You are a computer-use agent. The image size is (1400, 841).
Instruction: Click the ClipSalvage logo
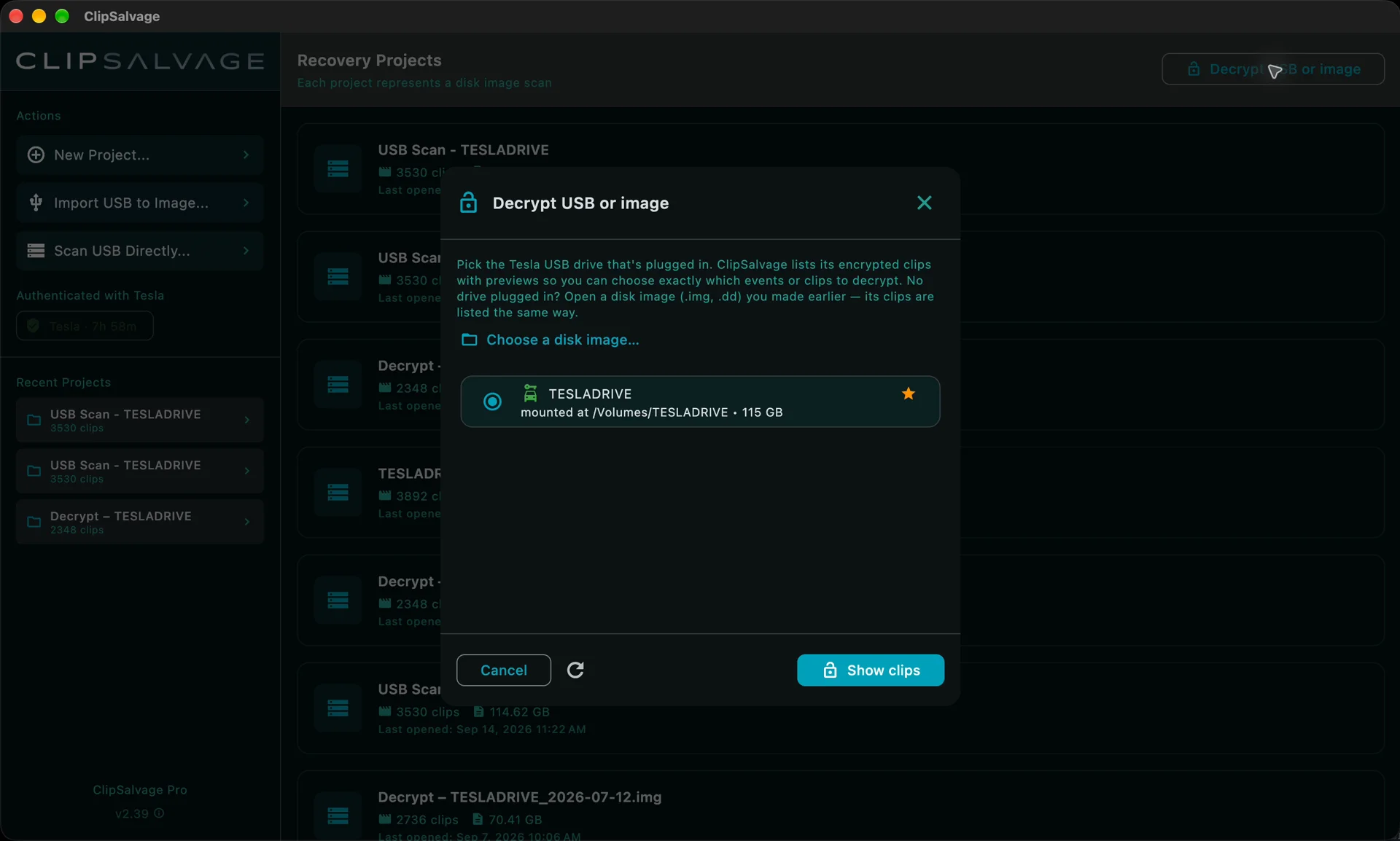[140, 61]
